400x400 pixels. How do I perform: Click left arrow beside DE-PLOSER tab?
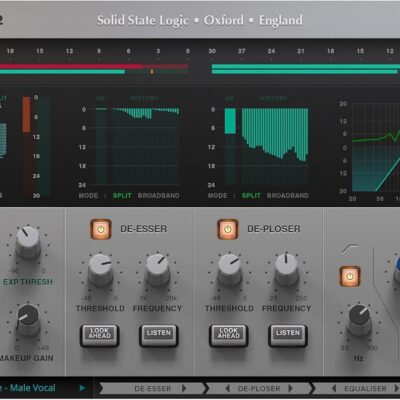pyautogui.click(x=227, y=388)
